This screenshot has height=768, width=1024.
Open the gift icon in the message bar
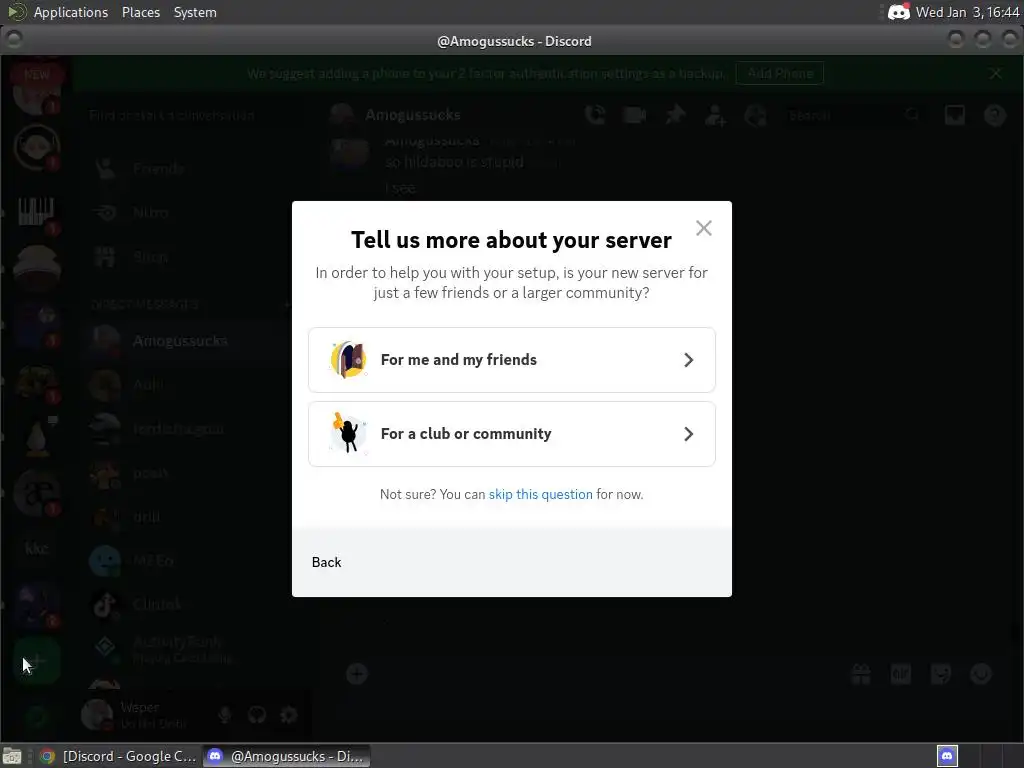pyautogui.click(x=861, y=673)
